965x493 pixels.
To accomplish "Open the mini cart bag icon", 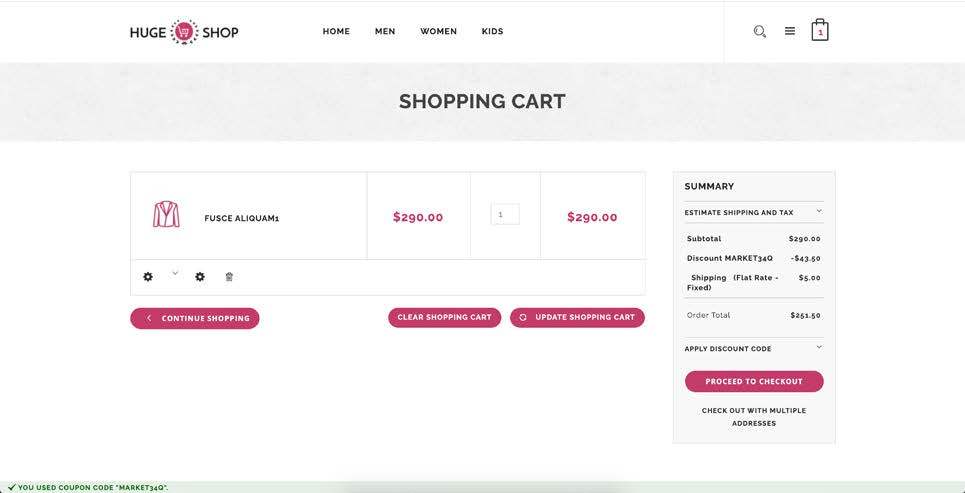I will [820, 30].
